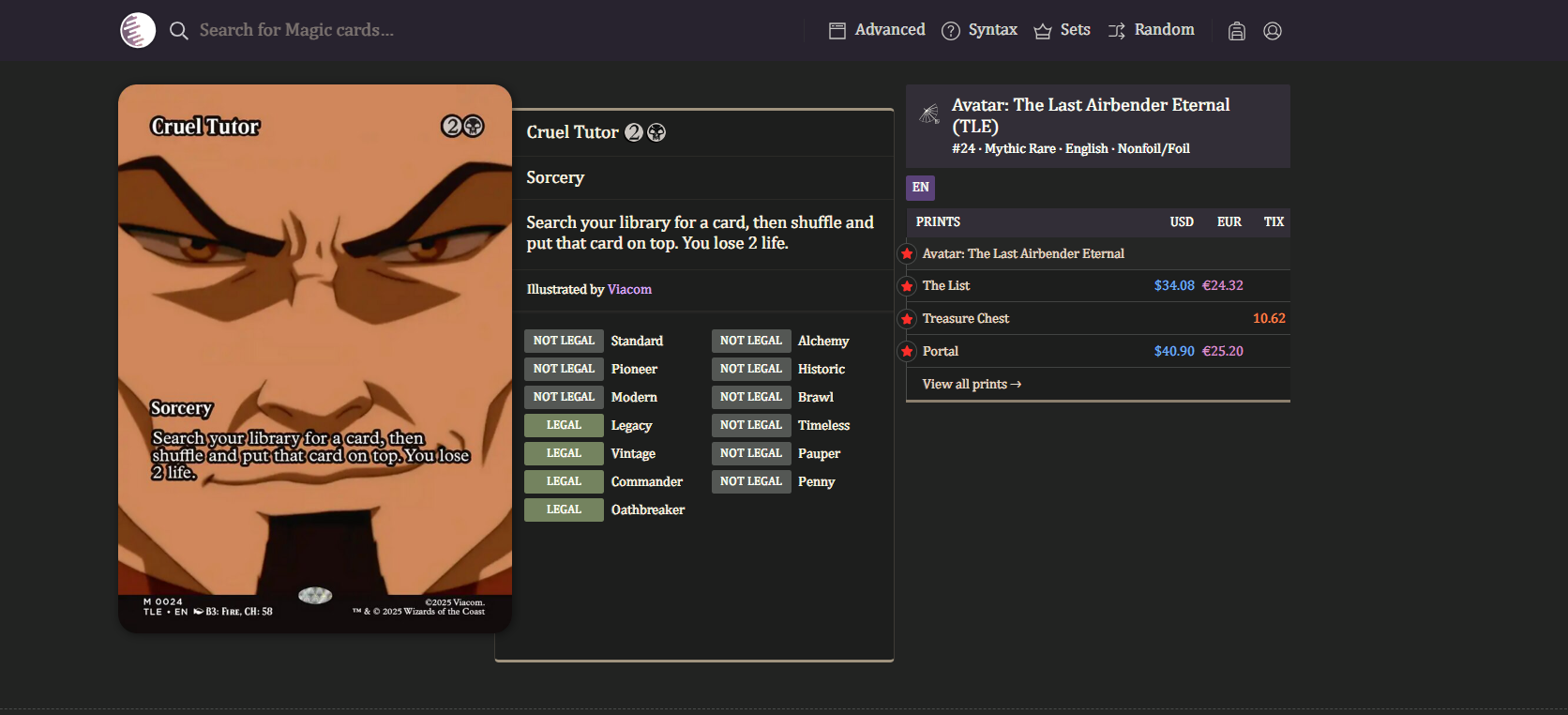Click the USD column header
Screen dimensions: 1568x715
pos(1182,222)
